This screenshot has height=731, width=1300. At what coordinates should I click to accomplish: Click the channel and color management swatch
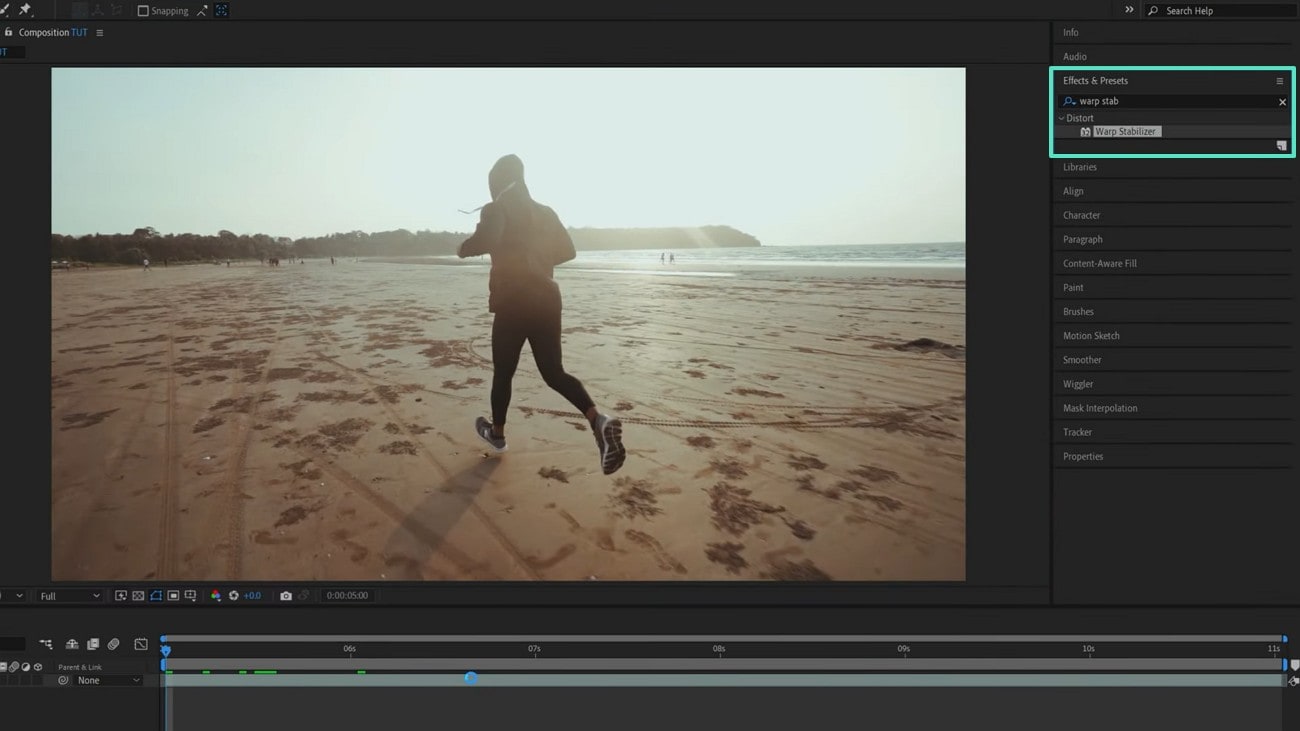point(216,595)
